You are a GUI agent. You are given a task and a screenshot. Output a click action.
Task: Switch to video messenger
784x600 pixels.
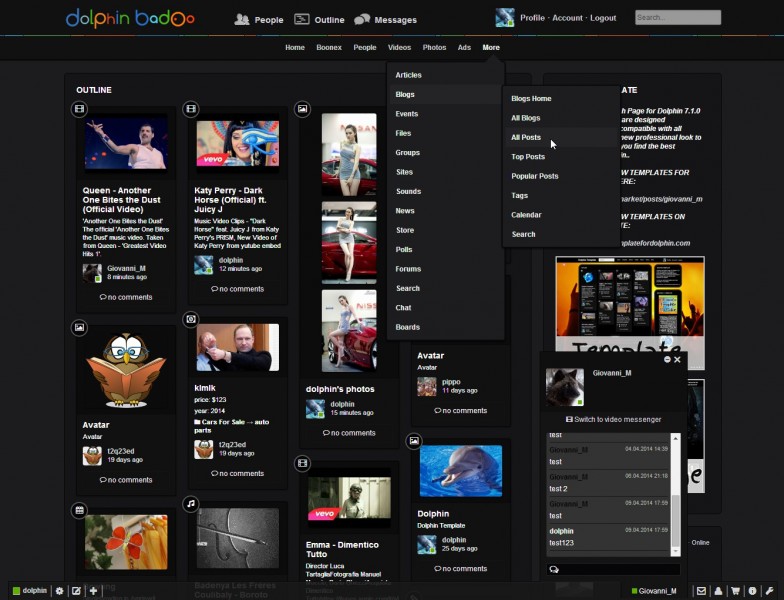tap(614, 420)
